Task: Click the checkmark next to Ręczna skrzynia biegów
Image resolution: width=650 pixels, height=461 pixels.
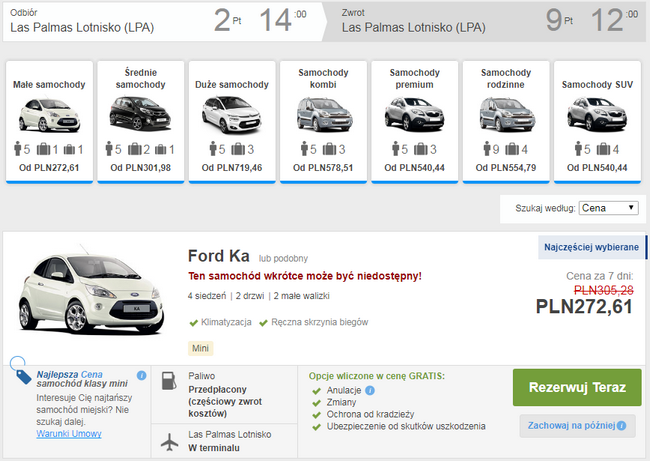Action: (263, 323)
